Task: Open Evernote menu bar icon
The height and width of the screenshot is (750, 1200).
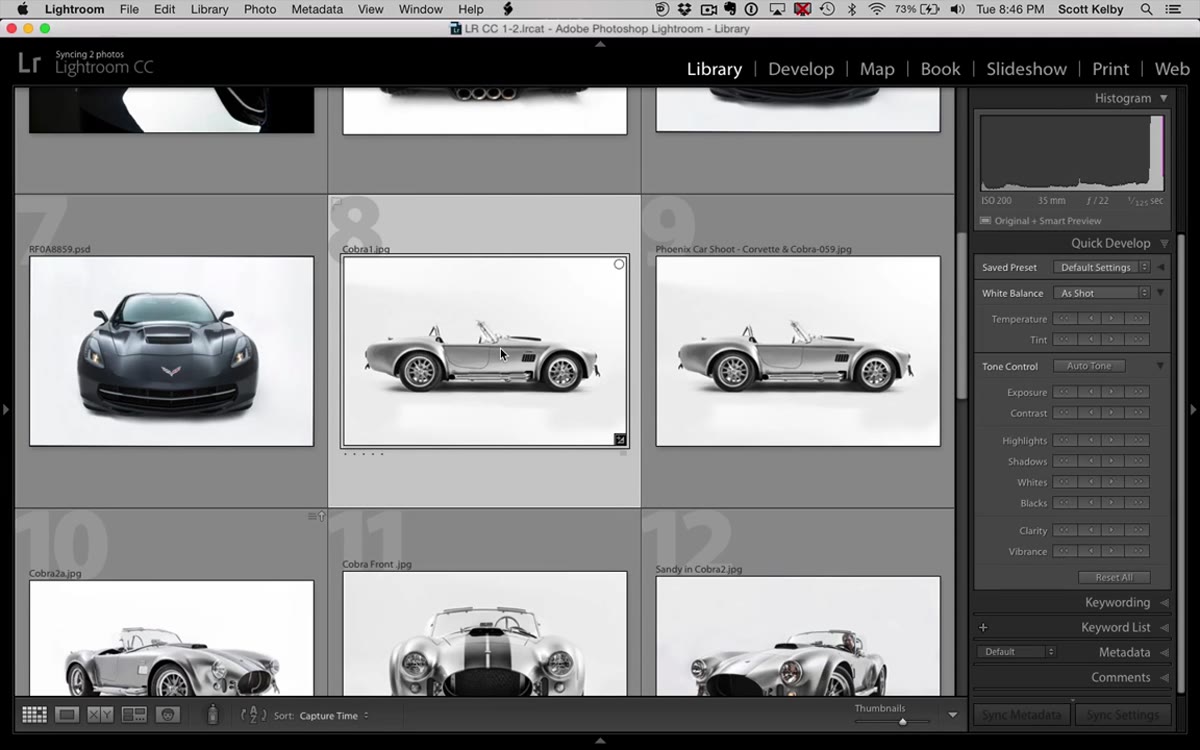Action: pyautogui.click(x=731, y=9)
